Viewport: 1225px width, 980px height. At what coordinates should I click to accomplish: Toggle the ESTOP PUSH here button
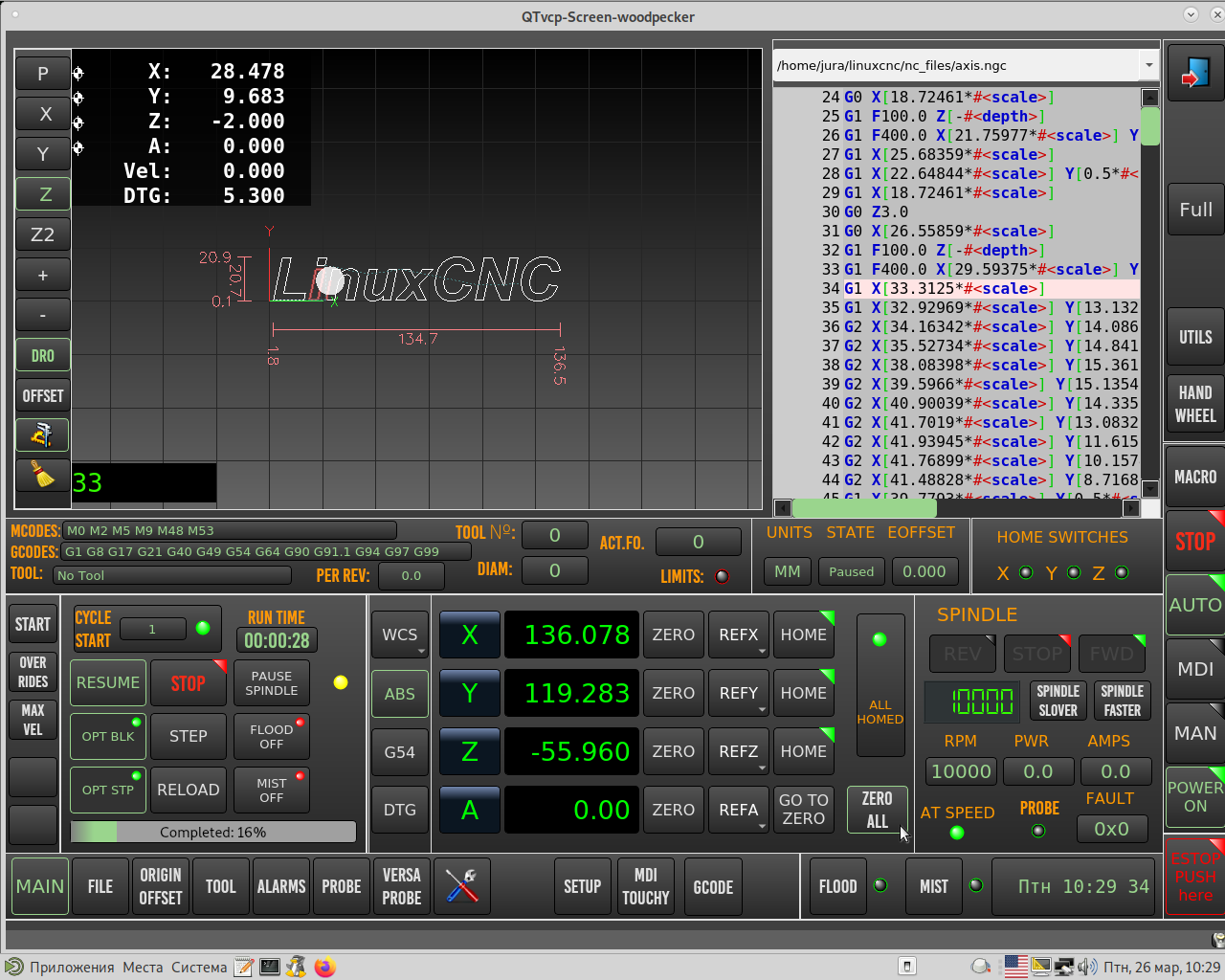[x=1195, y=876]
